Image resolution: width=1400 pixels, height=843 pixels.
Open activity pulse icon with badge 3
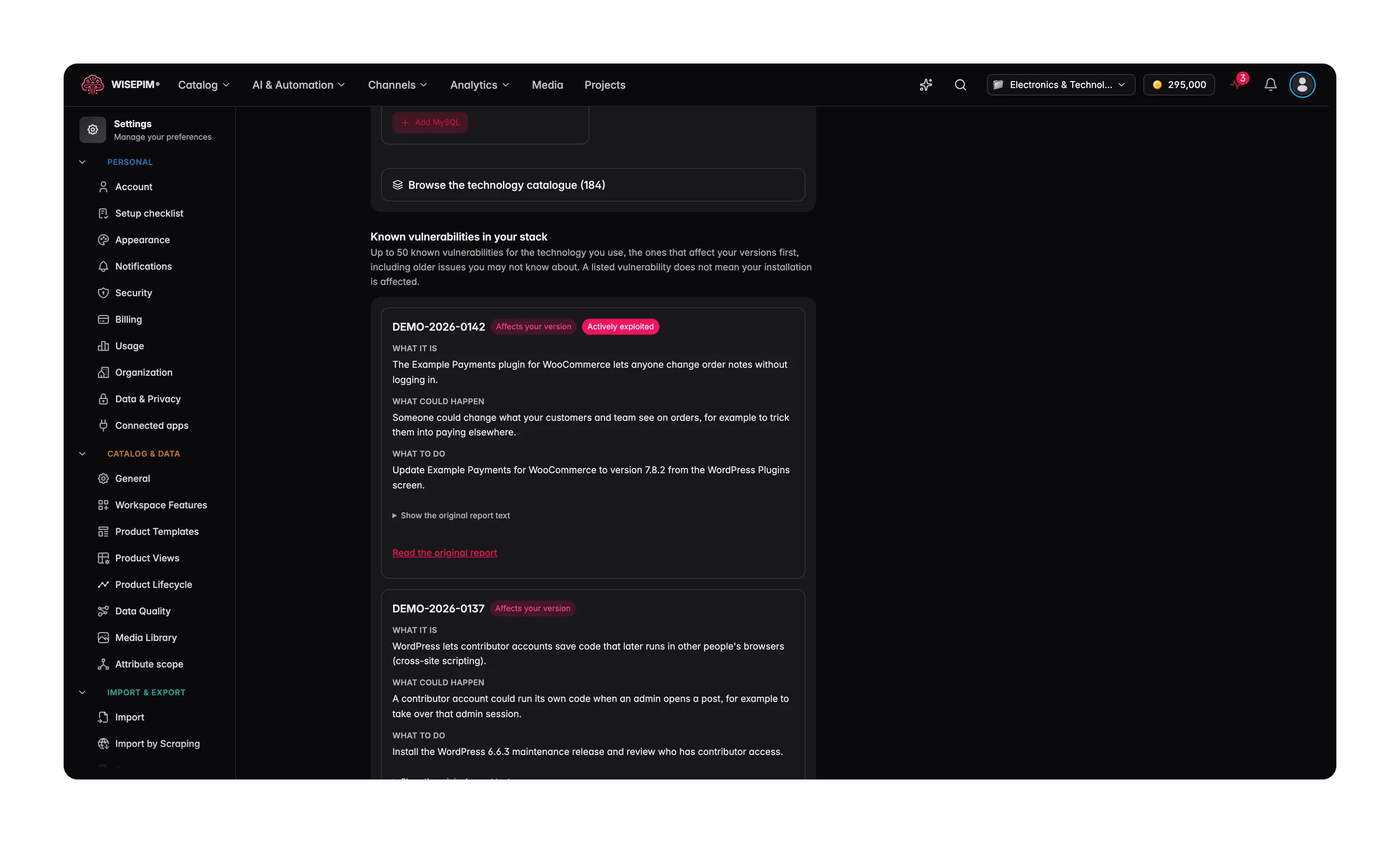click(1238, 84)
